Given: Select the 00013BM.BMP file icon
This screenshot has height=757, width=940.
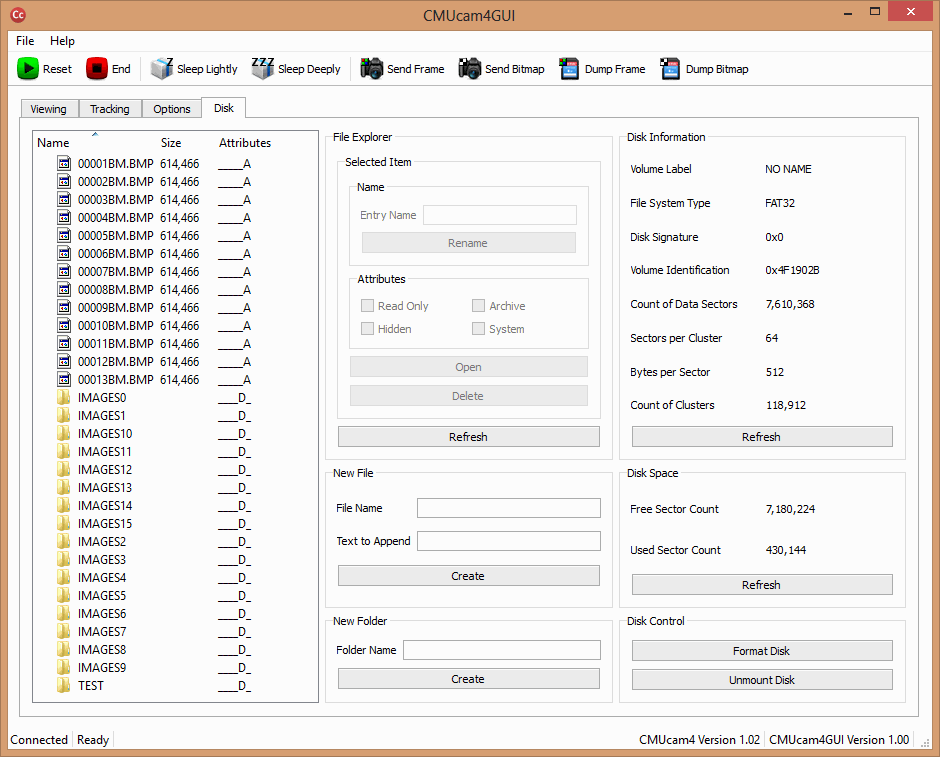Looking at the screenshot, I should [x=64, y=379].
